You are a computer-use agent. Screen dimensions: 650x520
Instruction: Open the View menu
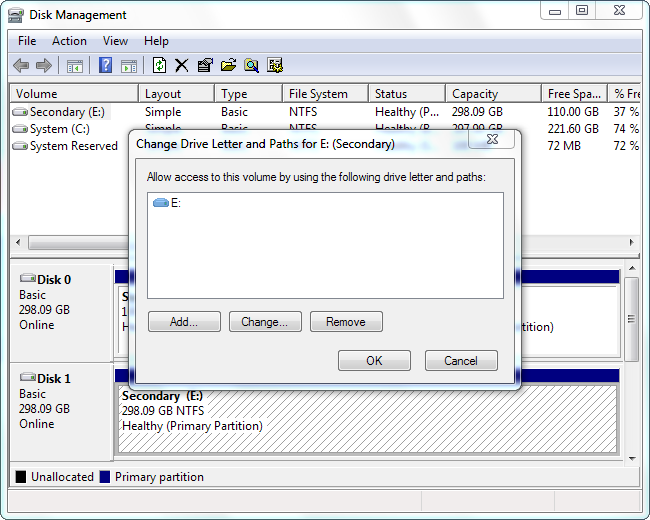point(115,41)
